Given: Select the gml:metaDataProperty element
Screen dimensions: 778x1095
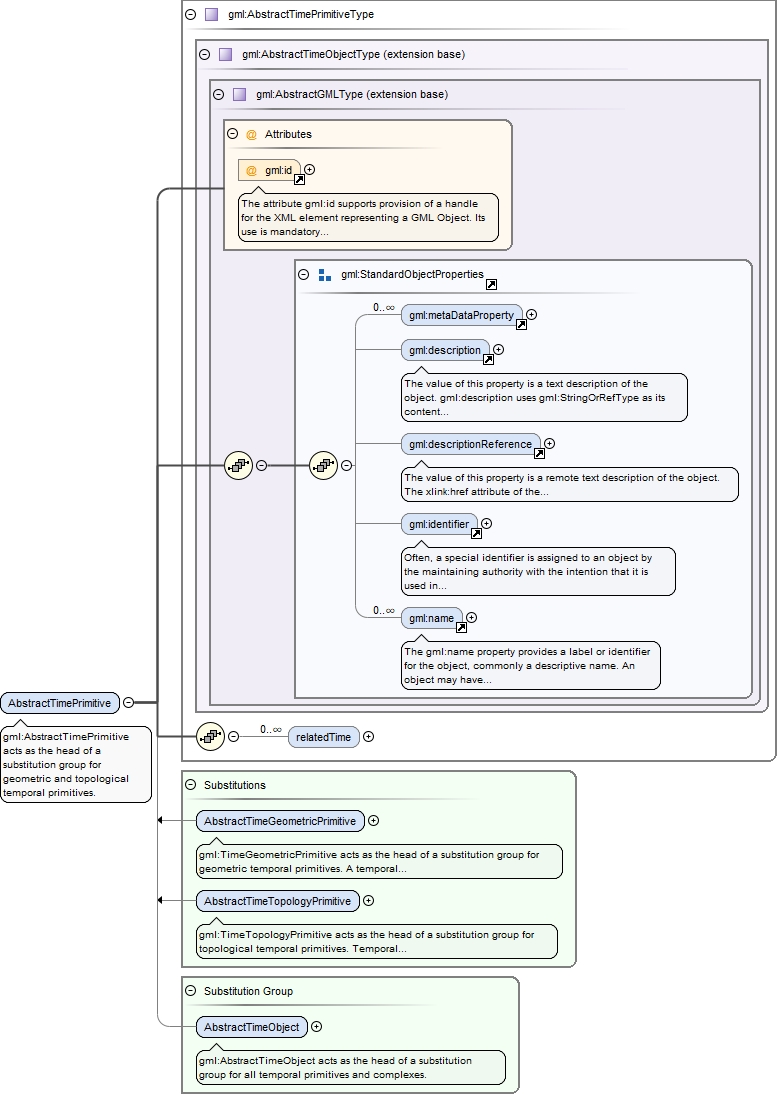Looking at the screenshot, I should (462, 315).
